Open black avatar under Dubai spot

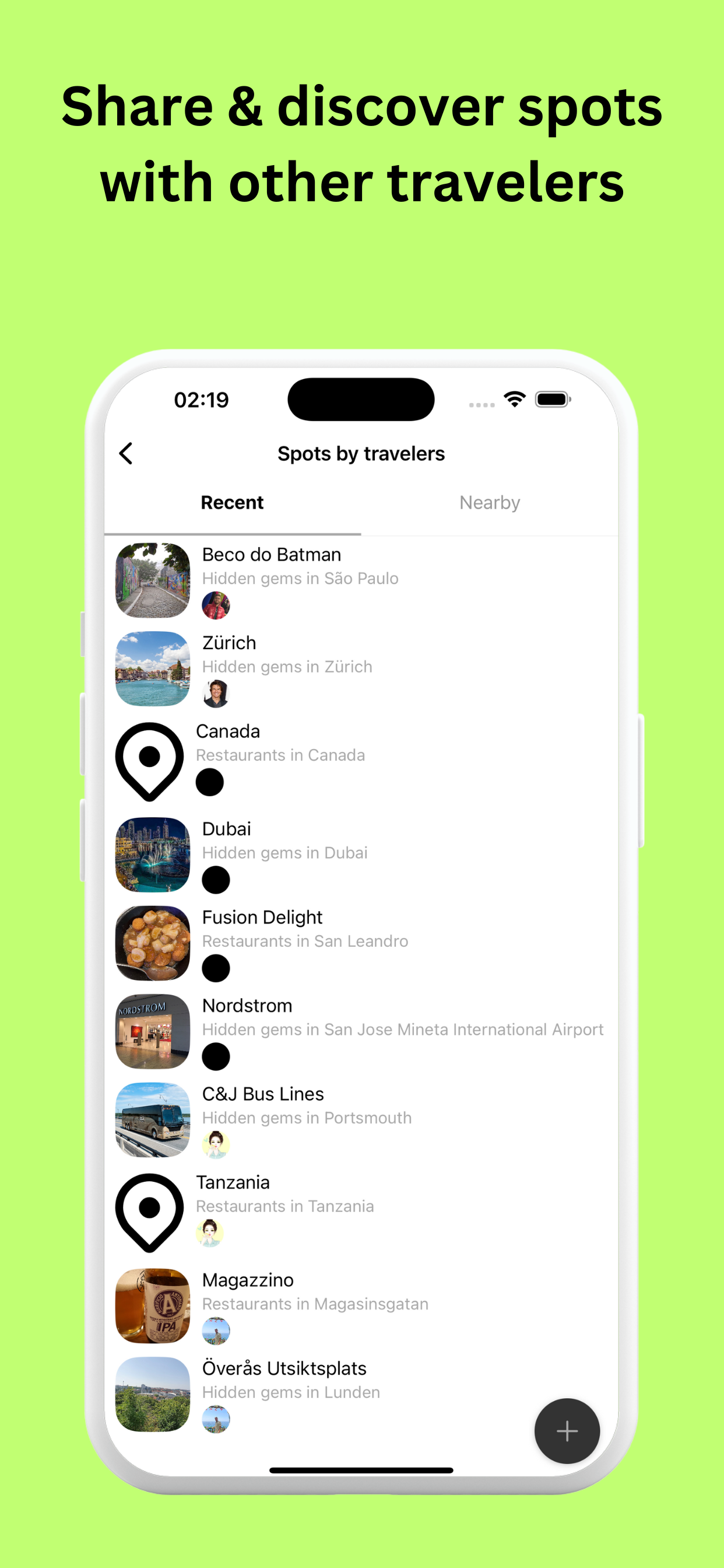click(x=216, y=880)
